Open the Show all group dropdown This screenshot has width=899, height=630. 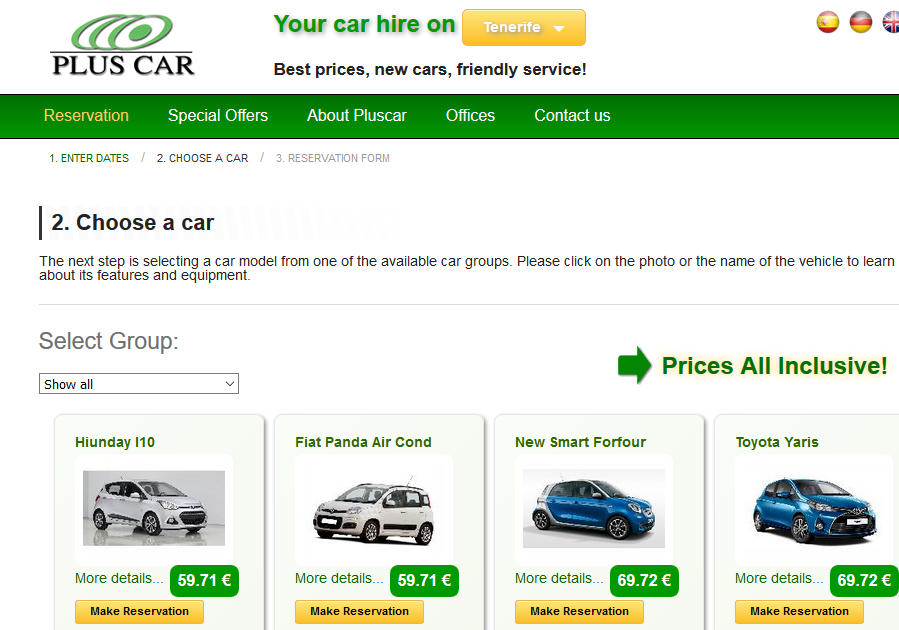coord(139,384)
